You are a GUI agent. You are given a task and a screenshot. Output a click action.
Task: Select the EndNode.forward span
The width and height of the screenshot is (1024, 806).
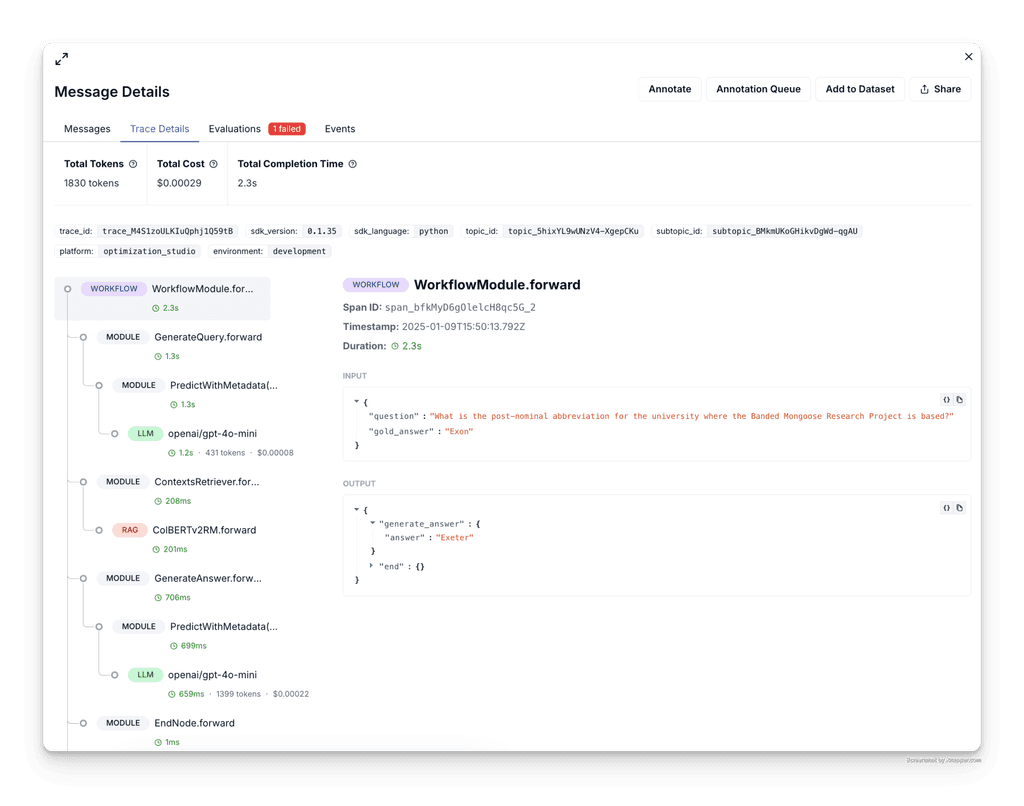point(196,723)
